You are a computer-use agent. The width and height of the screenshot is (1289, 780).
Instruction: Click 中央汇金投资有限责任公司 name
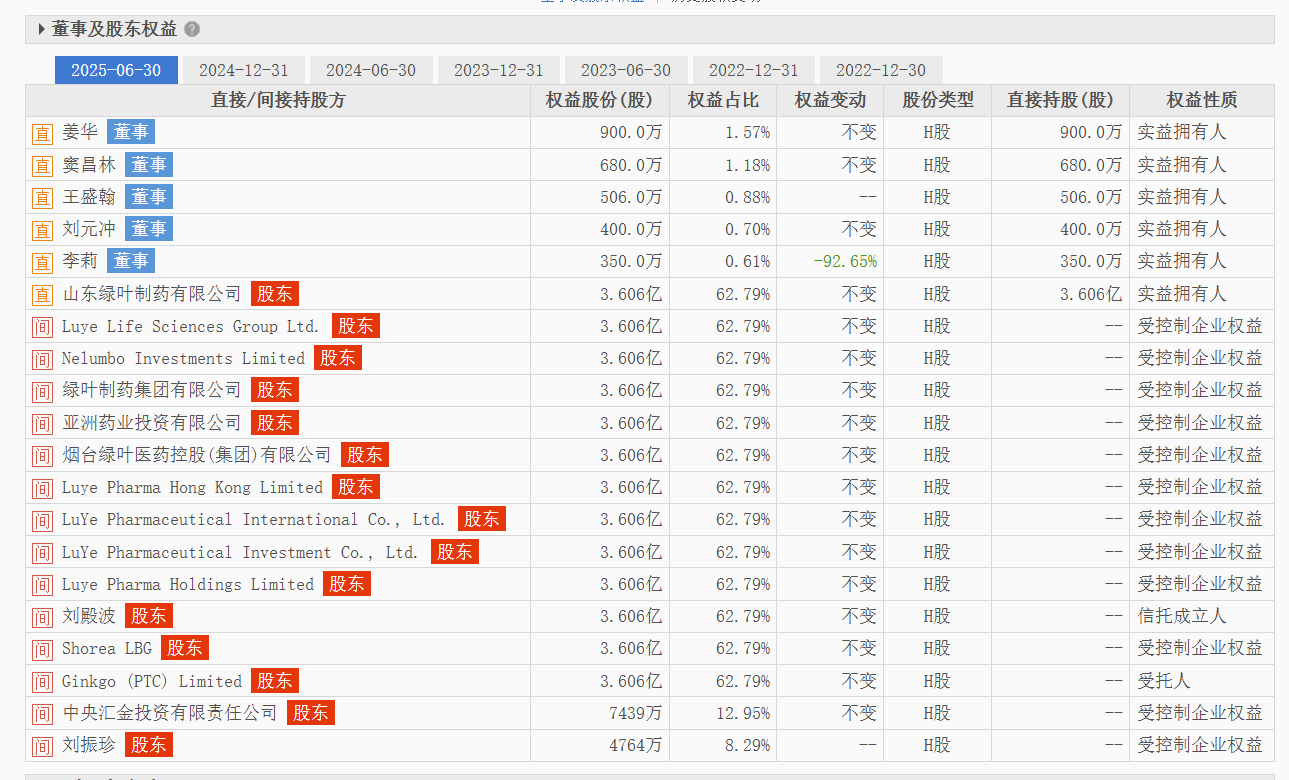point(170,713)
